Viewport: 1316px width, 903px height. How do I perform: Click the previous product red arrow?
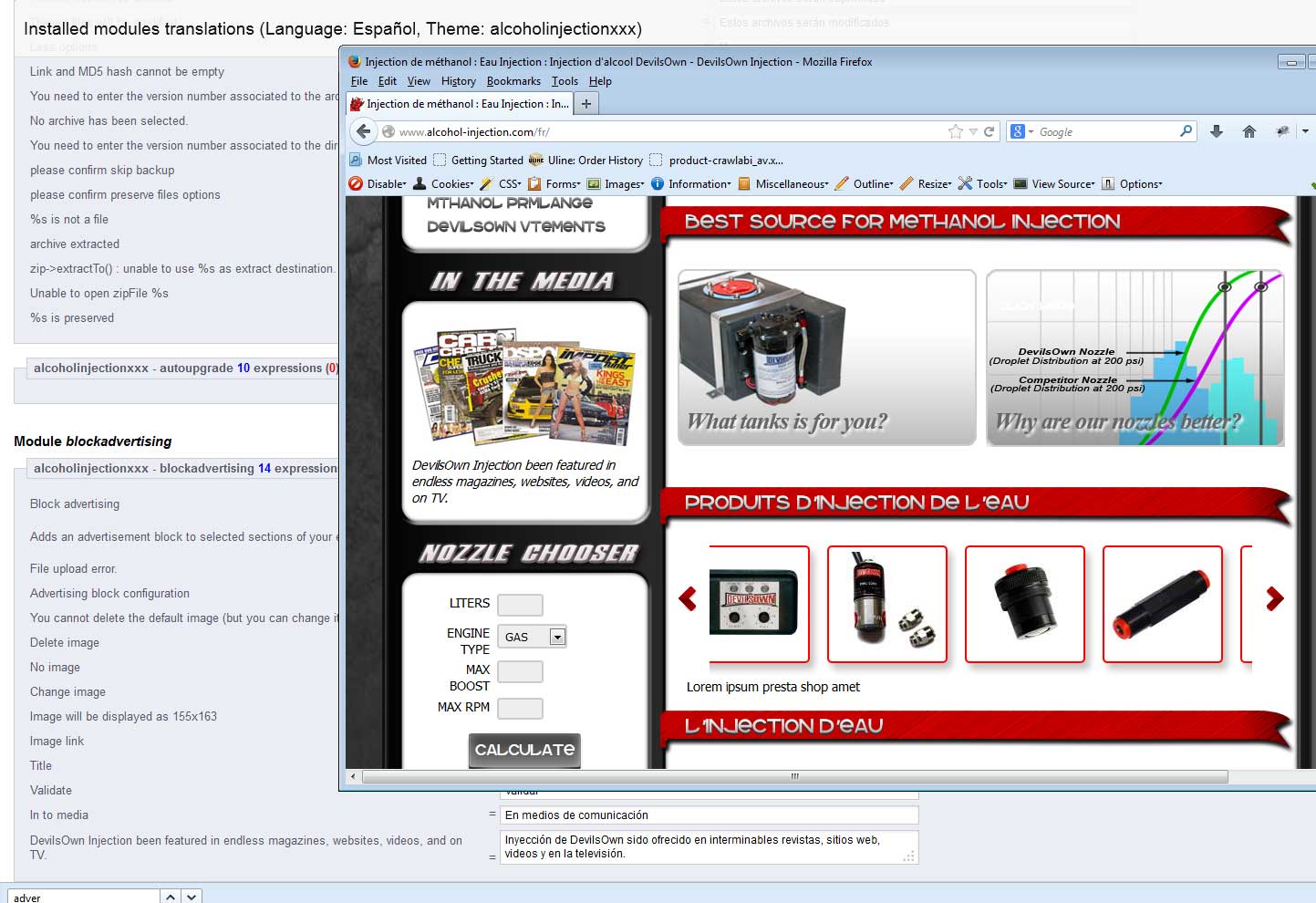click(688, 598)
